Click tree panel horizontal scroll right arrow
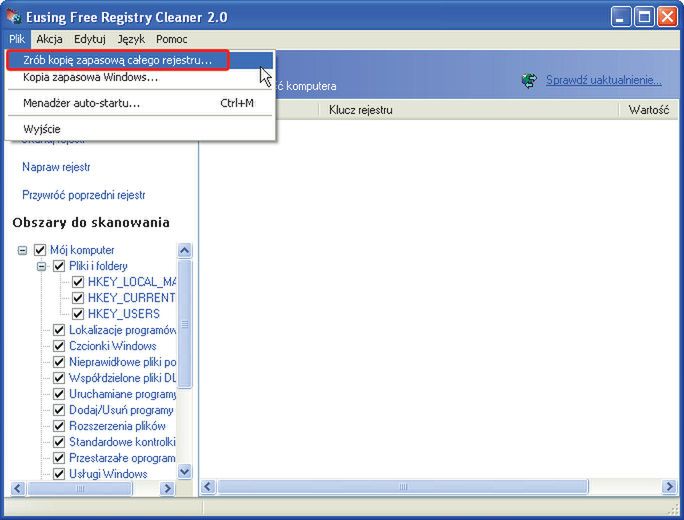684x520 pixels. tap(167, 488)
